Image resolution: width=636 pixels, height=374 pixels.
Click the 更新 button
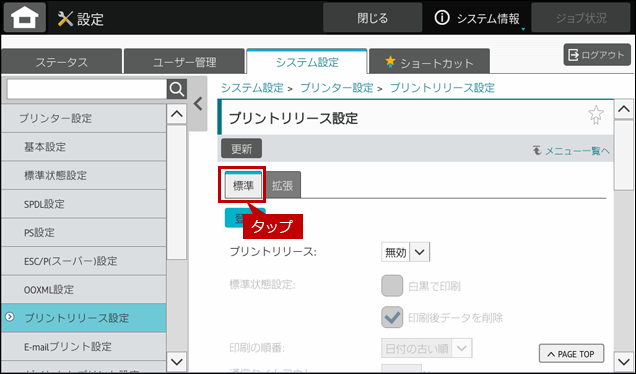click(x=241, y=148)
